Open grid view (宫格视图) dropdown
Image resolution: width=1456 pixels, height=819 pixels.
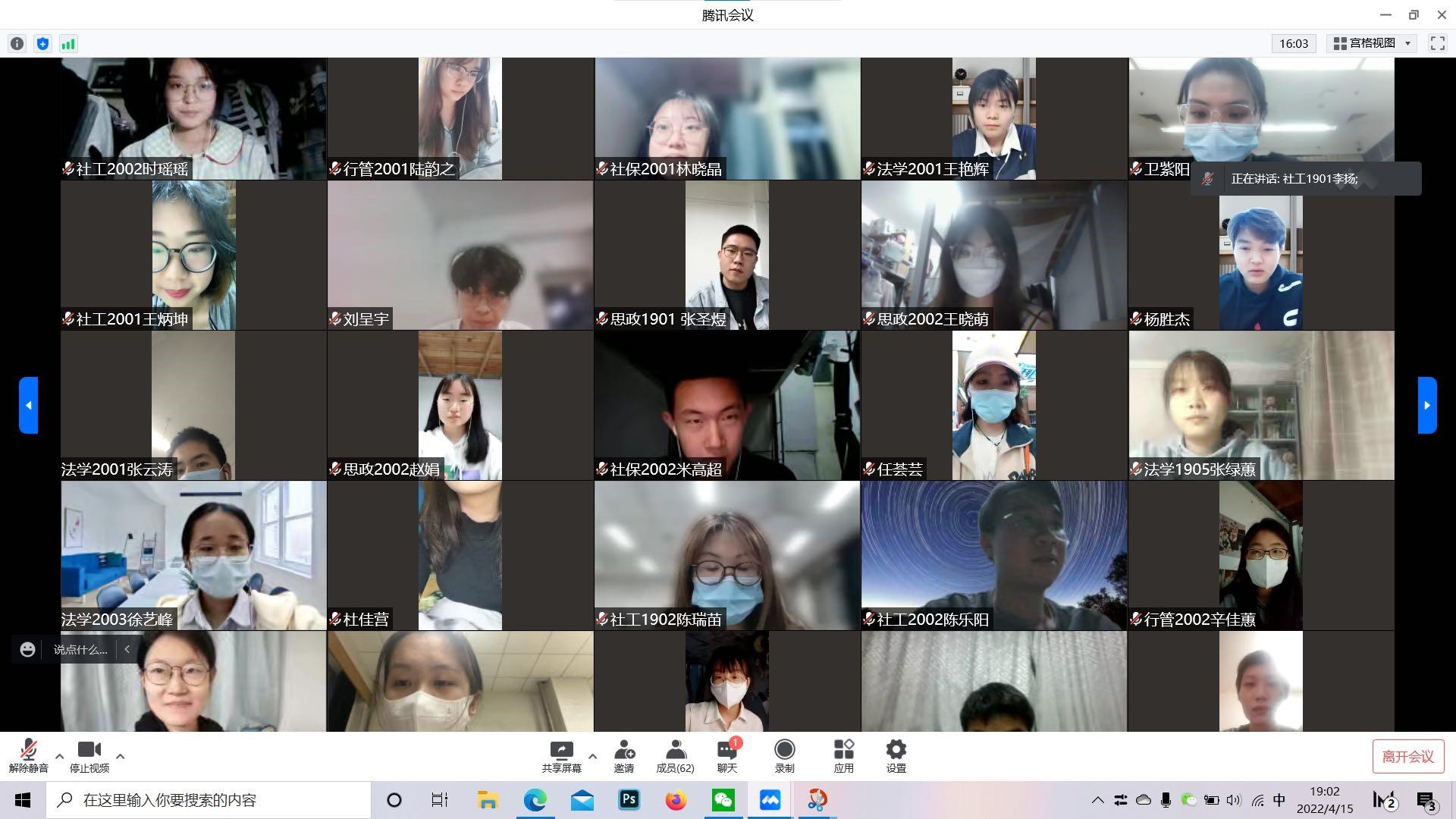point(1373,43)
